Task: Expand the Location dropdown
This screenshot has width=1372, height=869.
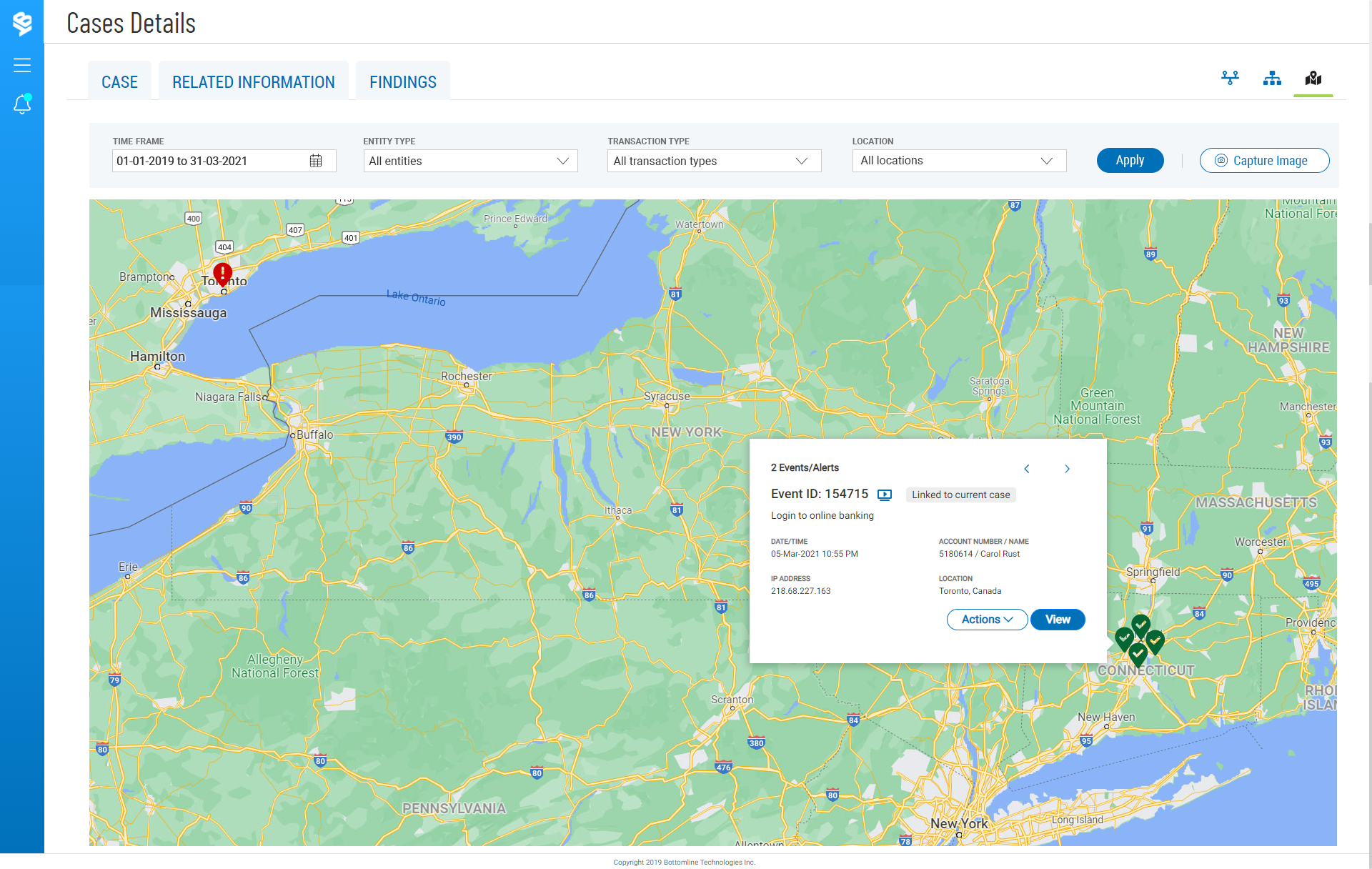Action: (x=958, y=161)
